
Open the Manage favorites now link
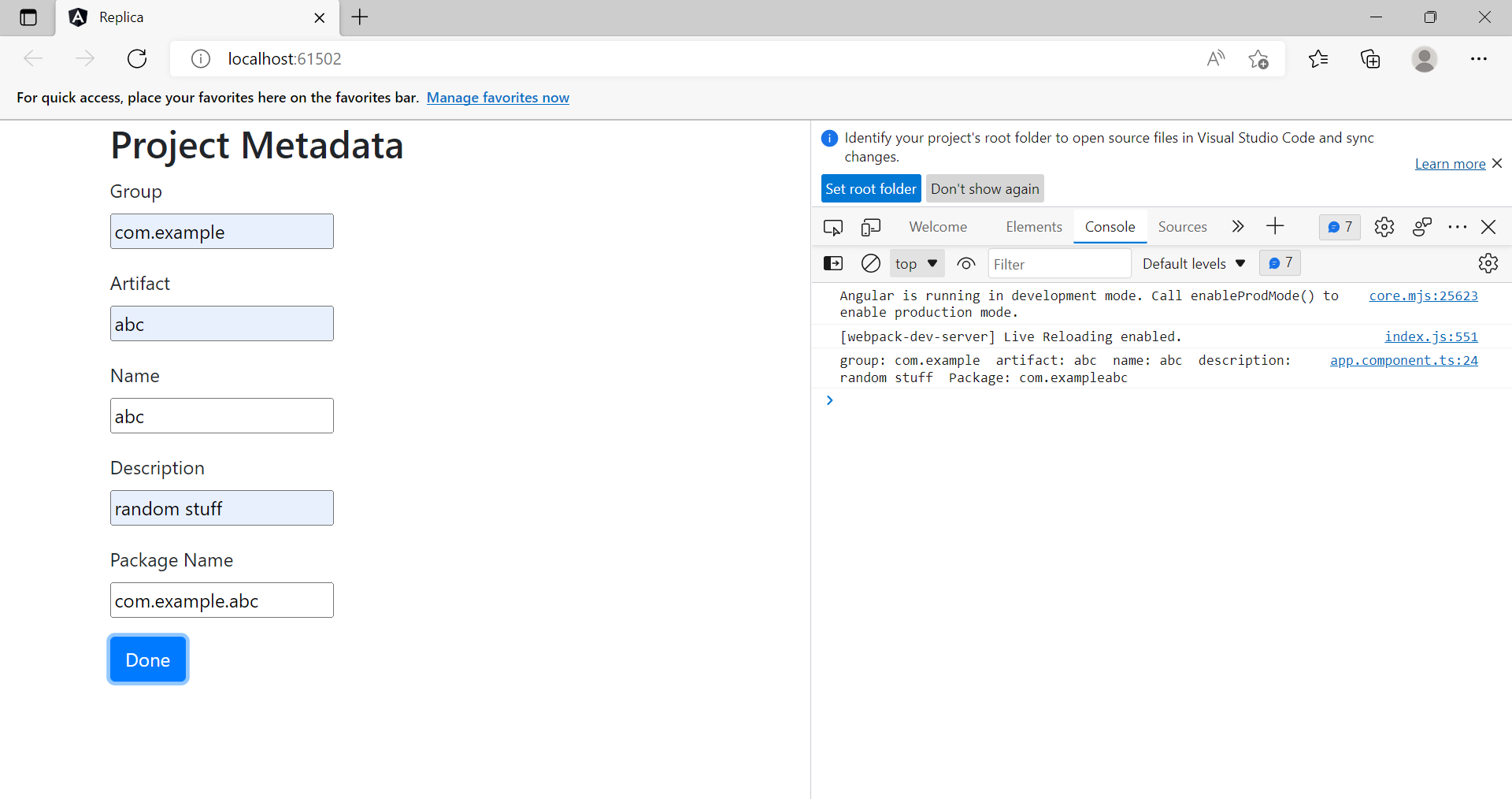(498, 98)
